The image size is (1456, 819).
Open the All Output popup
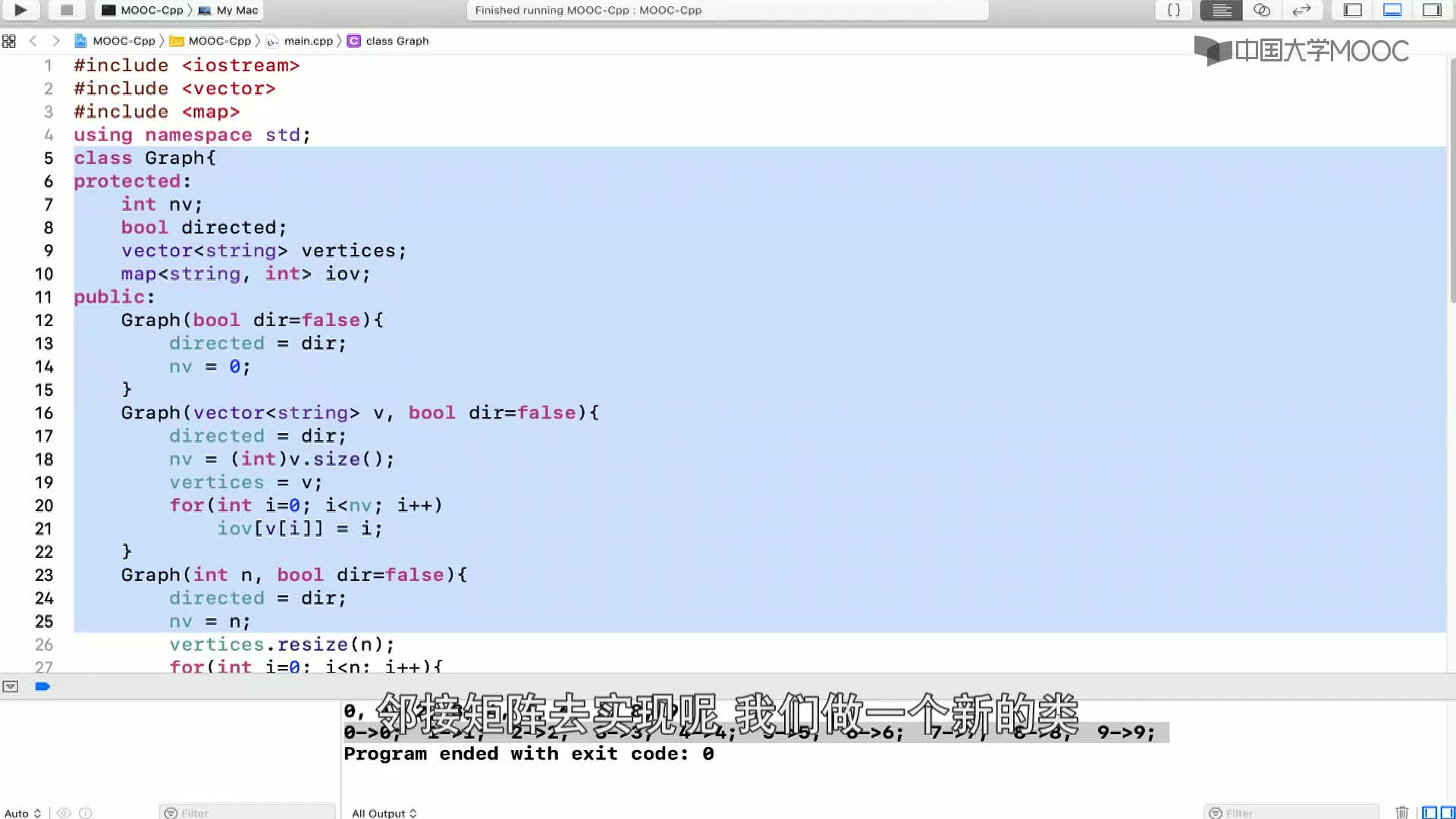[384, 813]
